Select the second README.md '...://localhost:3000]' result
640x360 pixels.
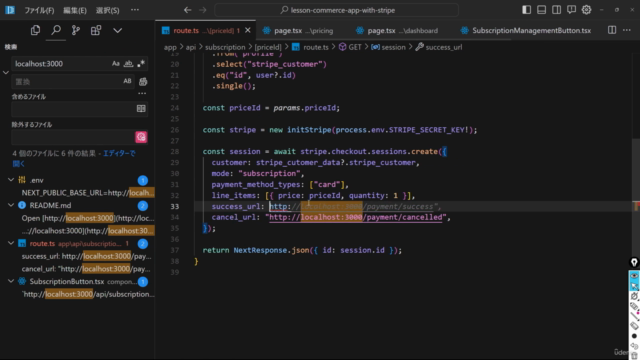click(x=88, y=231)
